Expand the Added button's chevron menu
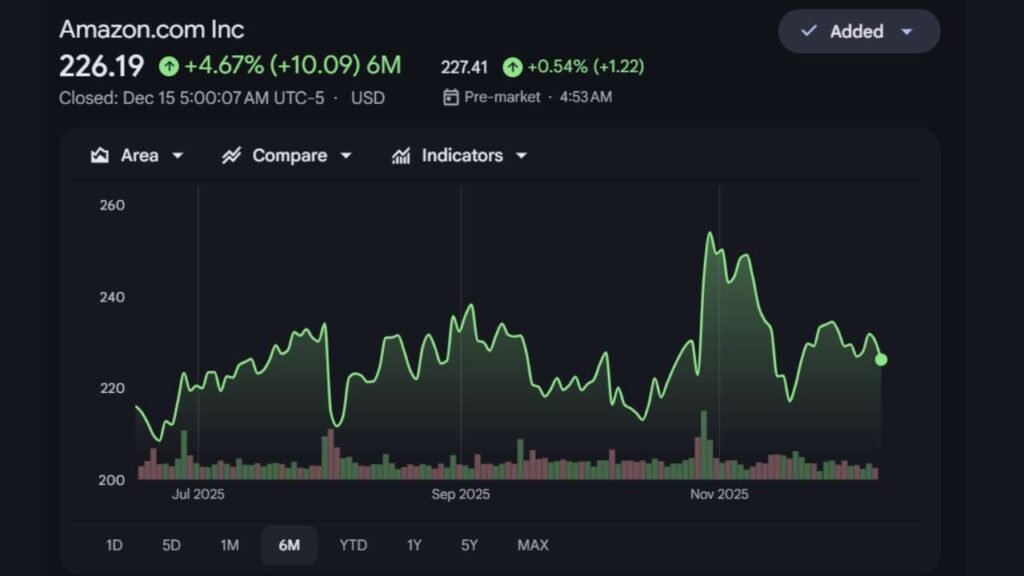This screenshot has height=576, width=1024. click(x=906, y=31)
